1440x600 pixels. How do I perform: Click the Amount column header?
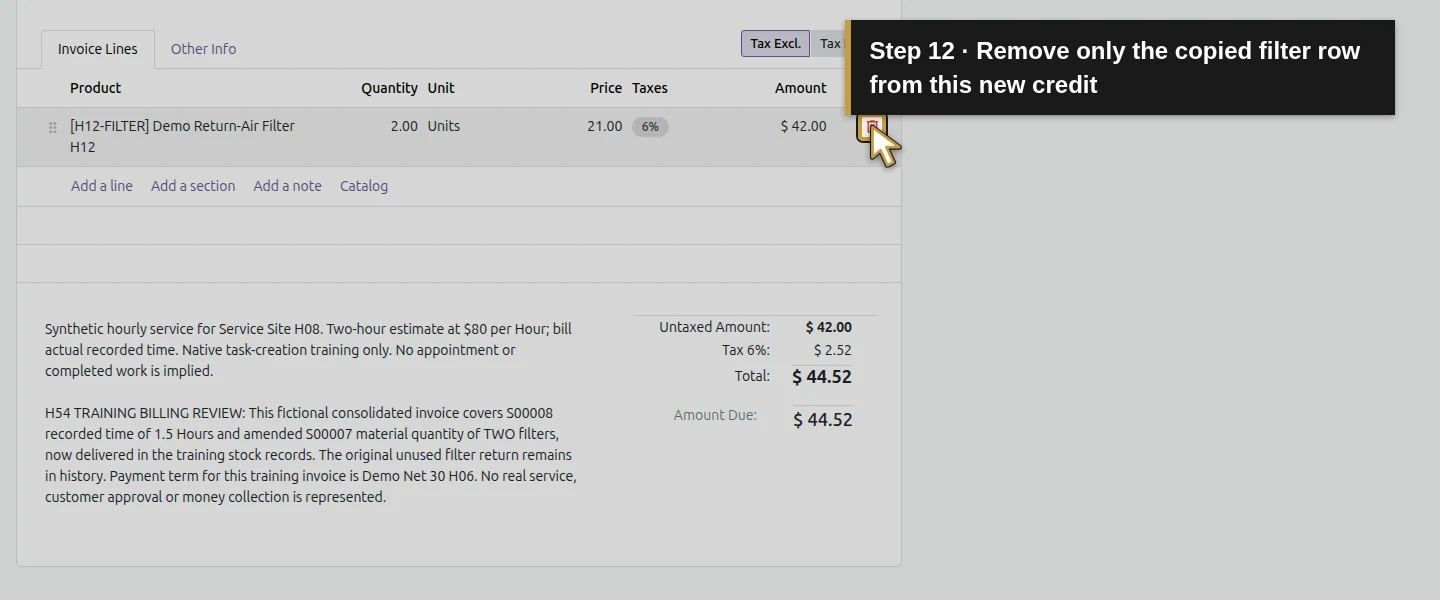pyautogui.click(x=801, y=88)
